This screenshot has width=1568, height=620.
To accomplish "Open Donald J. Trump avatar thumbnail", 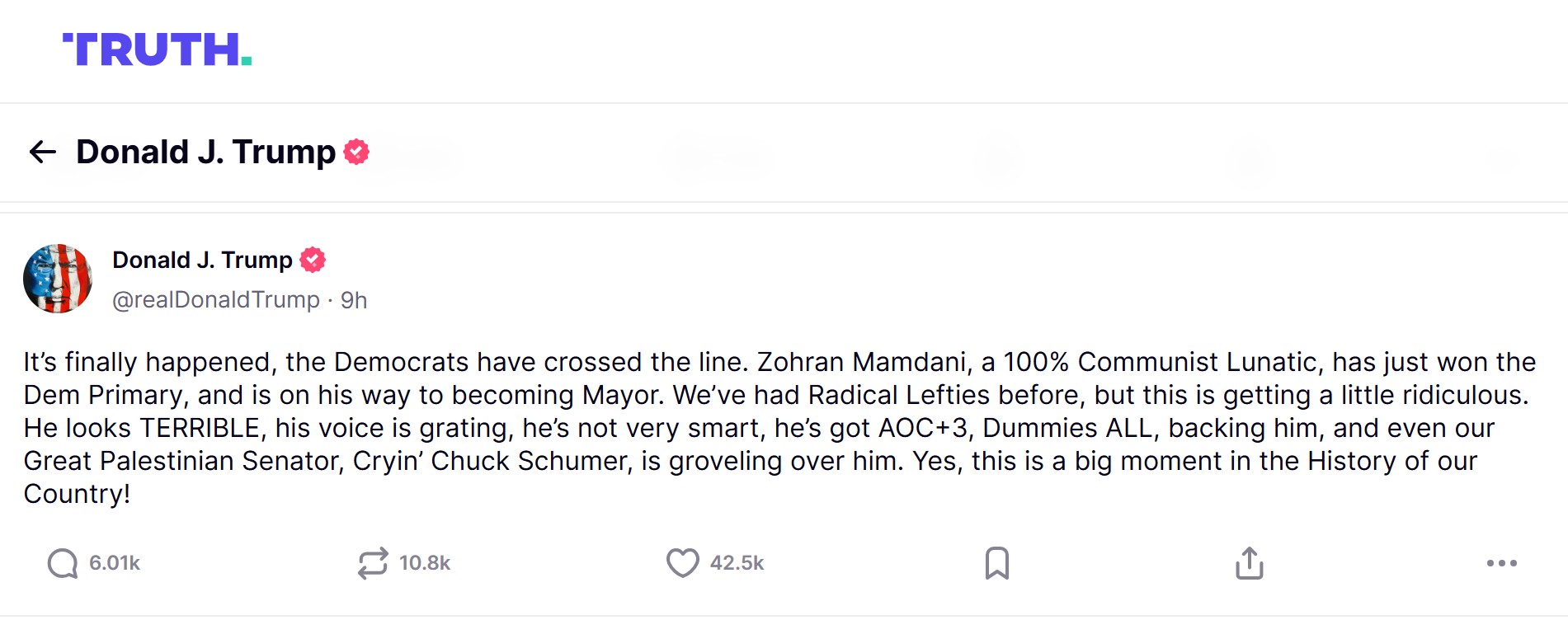I will pyautogui.click(x=58, y=279).
